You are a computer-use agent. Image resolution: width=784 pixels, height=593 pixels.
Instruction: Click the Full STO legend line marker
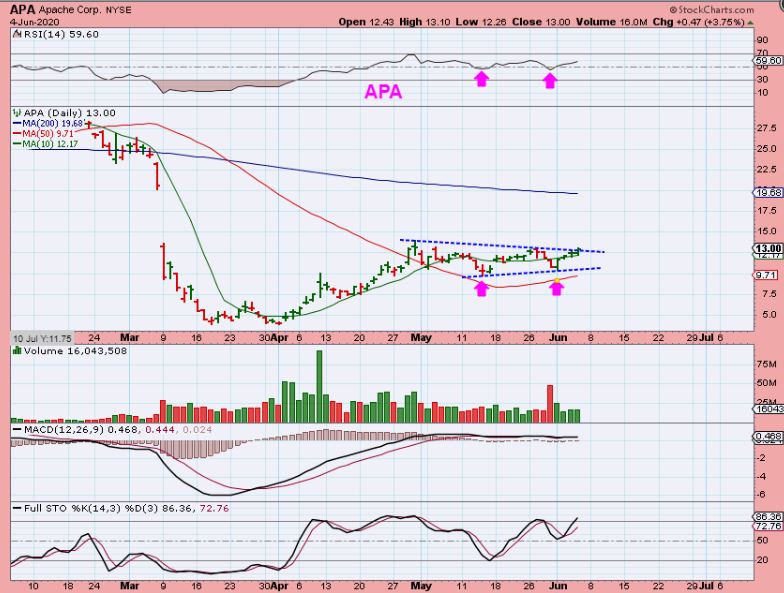[x=16, y=508]
